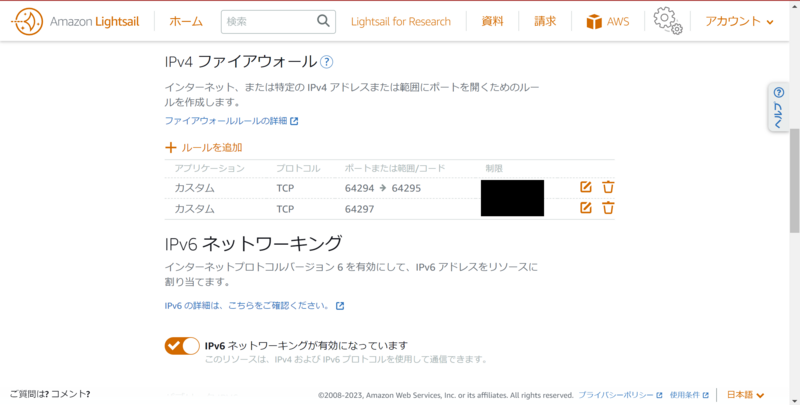Screen dimensions: 800x405
Task: Select the 64297 port cell
Action: 359,209
